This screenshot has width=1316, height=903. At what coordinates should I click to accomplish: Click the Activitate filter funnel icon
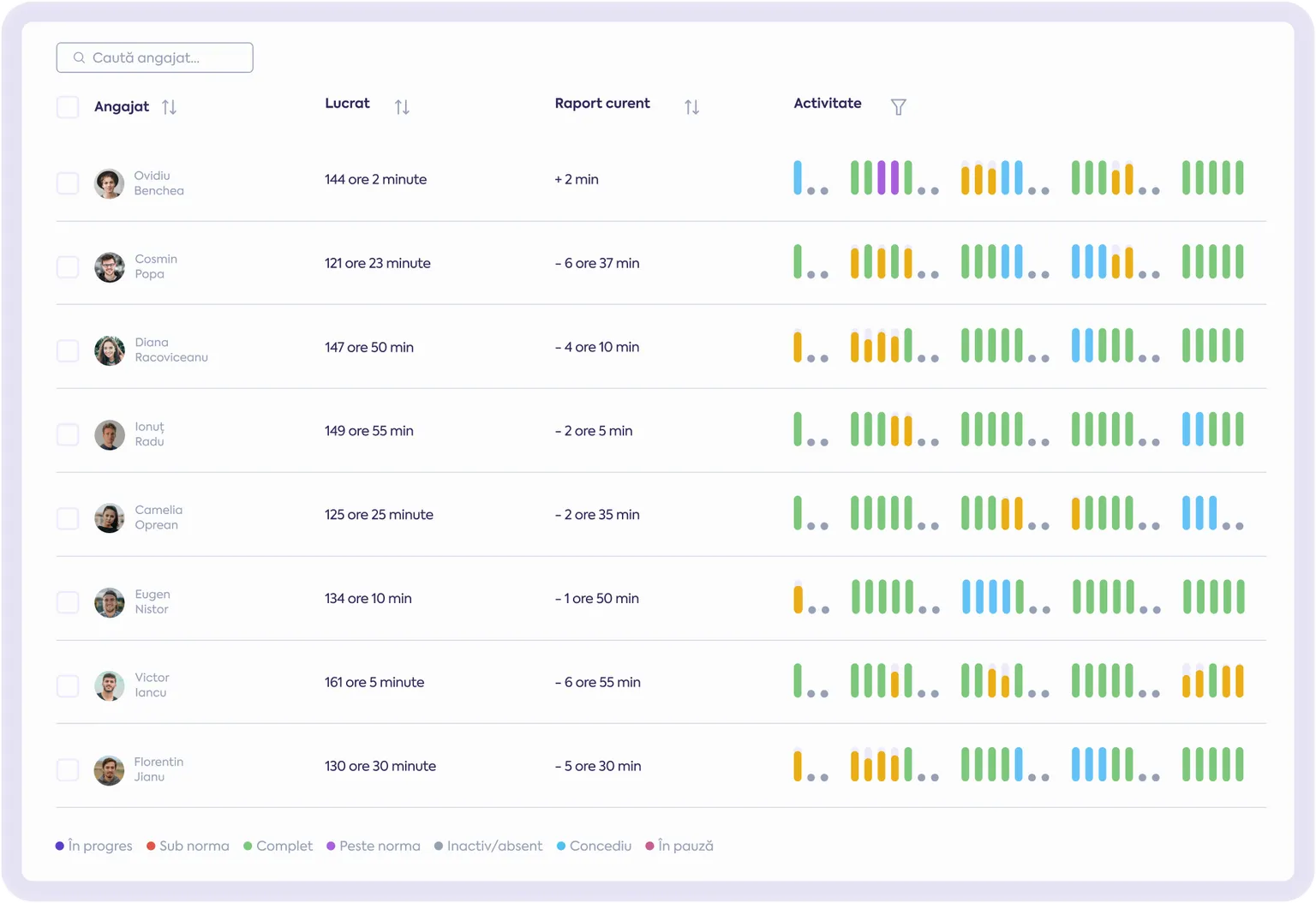(898, 107)
